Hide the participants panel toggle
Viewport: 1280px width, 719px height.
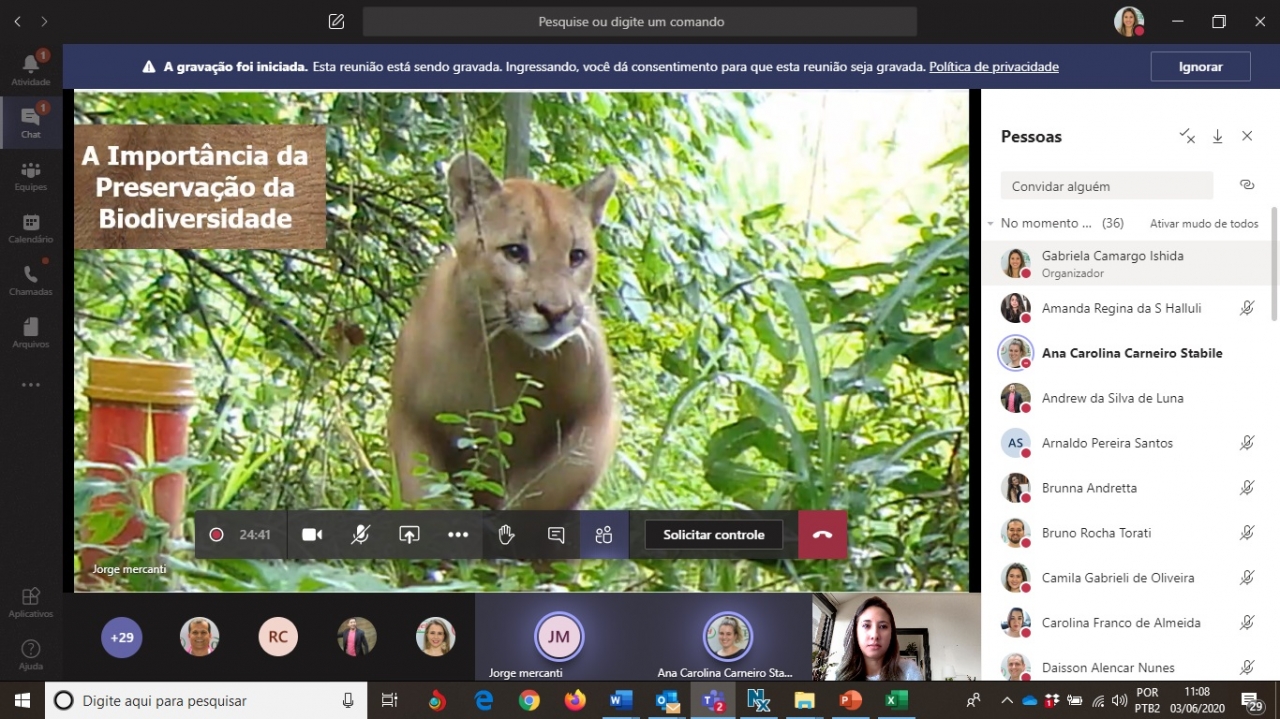click(604, 535)
